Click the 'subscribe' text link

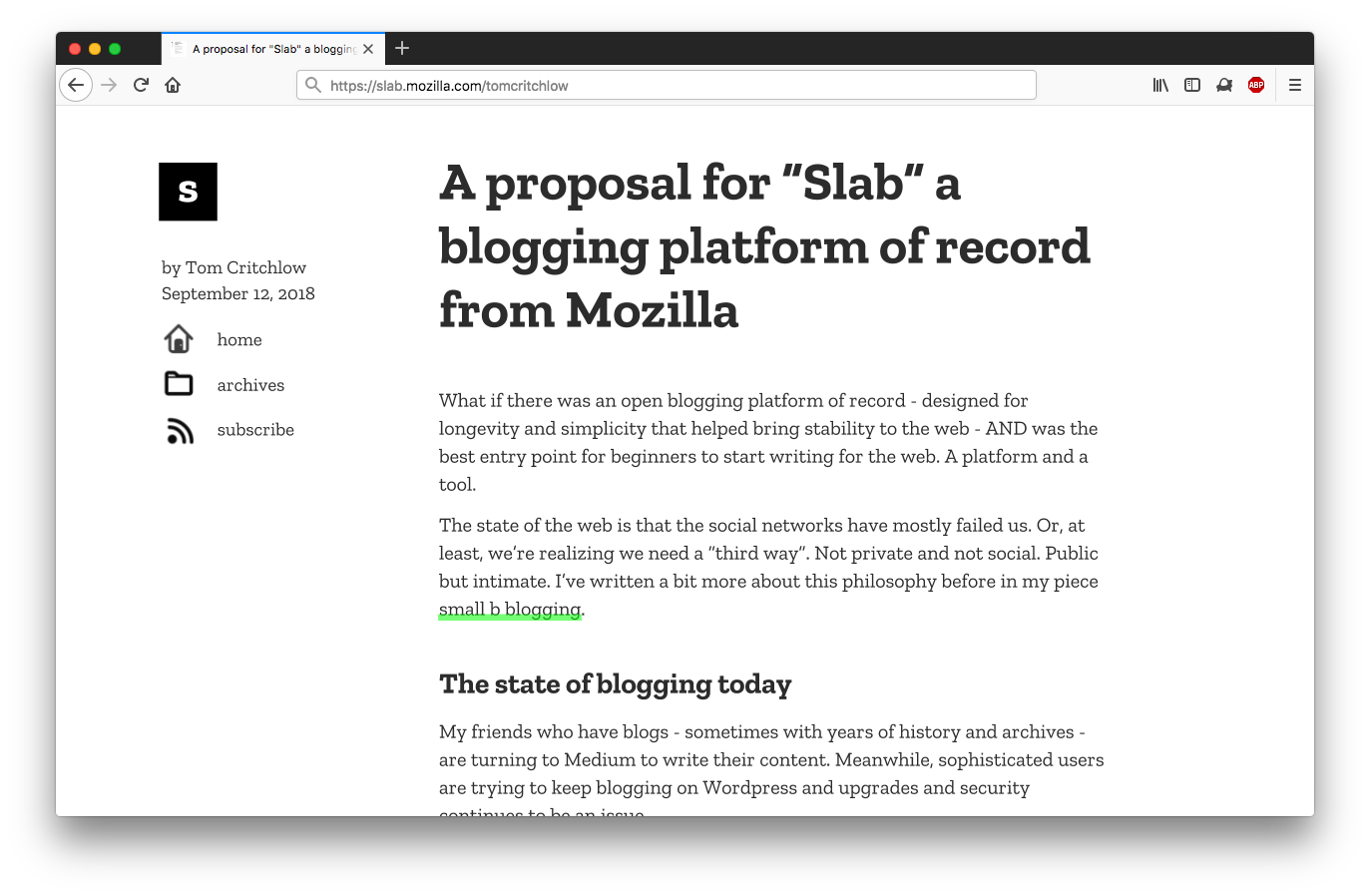point(255,430)
